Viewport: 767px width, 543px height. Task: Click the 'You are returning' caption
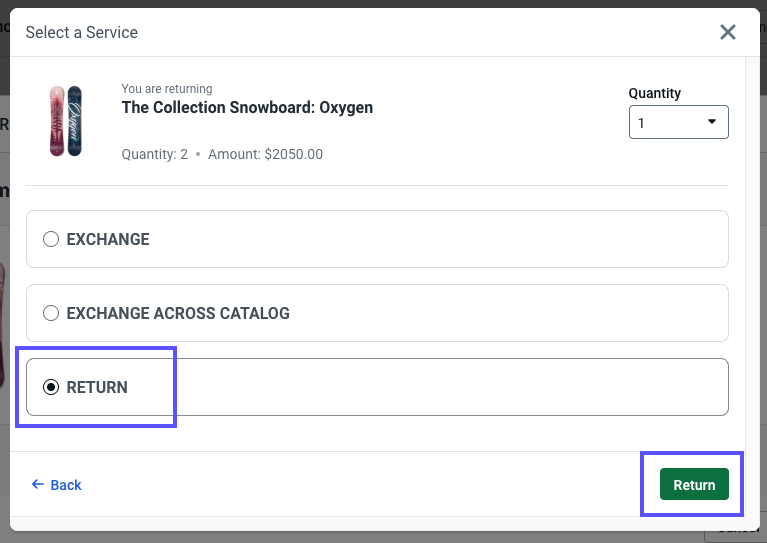pyautogui.click(x=167, y=89)
